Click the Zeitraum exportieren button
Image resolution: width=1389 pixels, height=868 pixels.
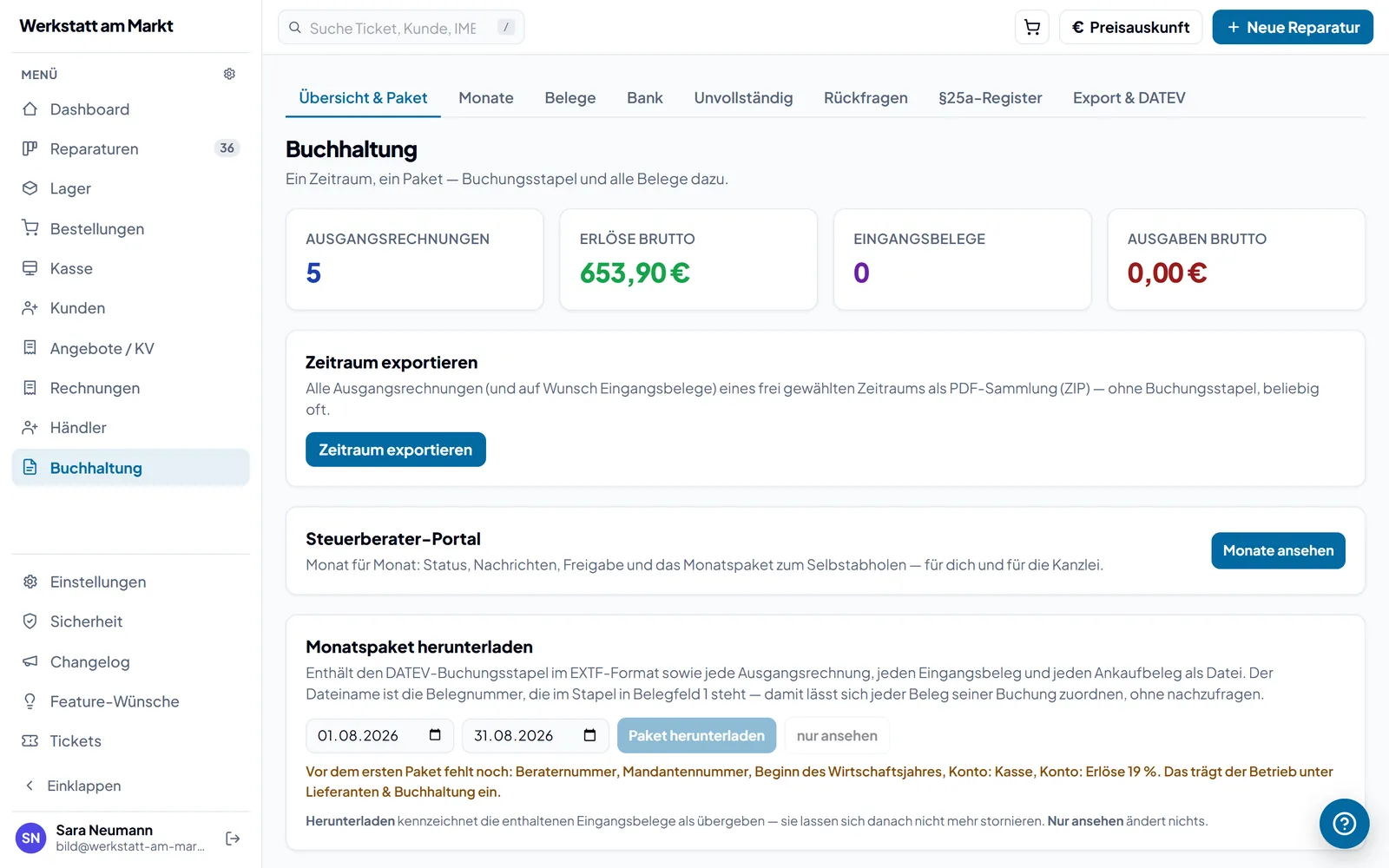pos(396,450)
